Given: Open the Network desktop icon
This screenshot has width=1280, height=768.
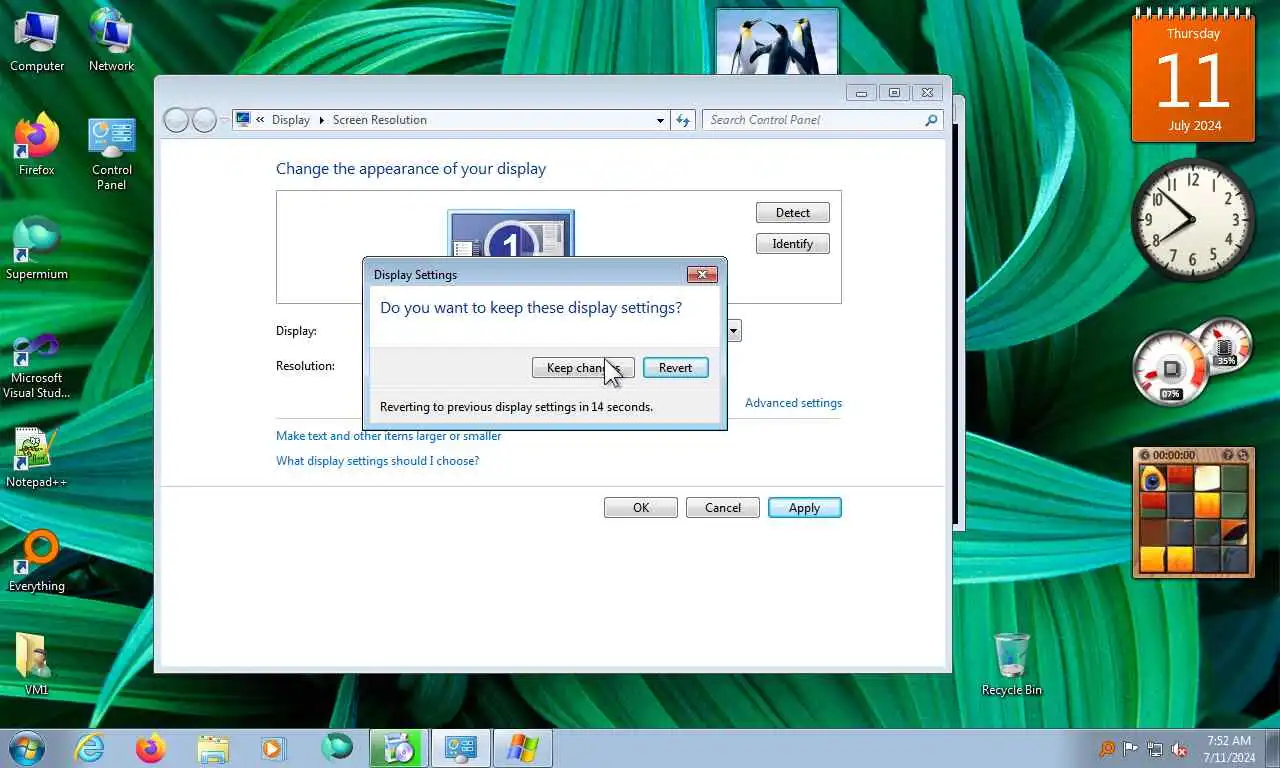Looking at the screenshot, I should pyautogui.click(x=111, y=40).
